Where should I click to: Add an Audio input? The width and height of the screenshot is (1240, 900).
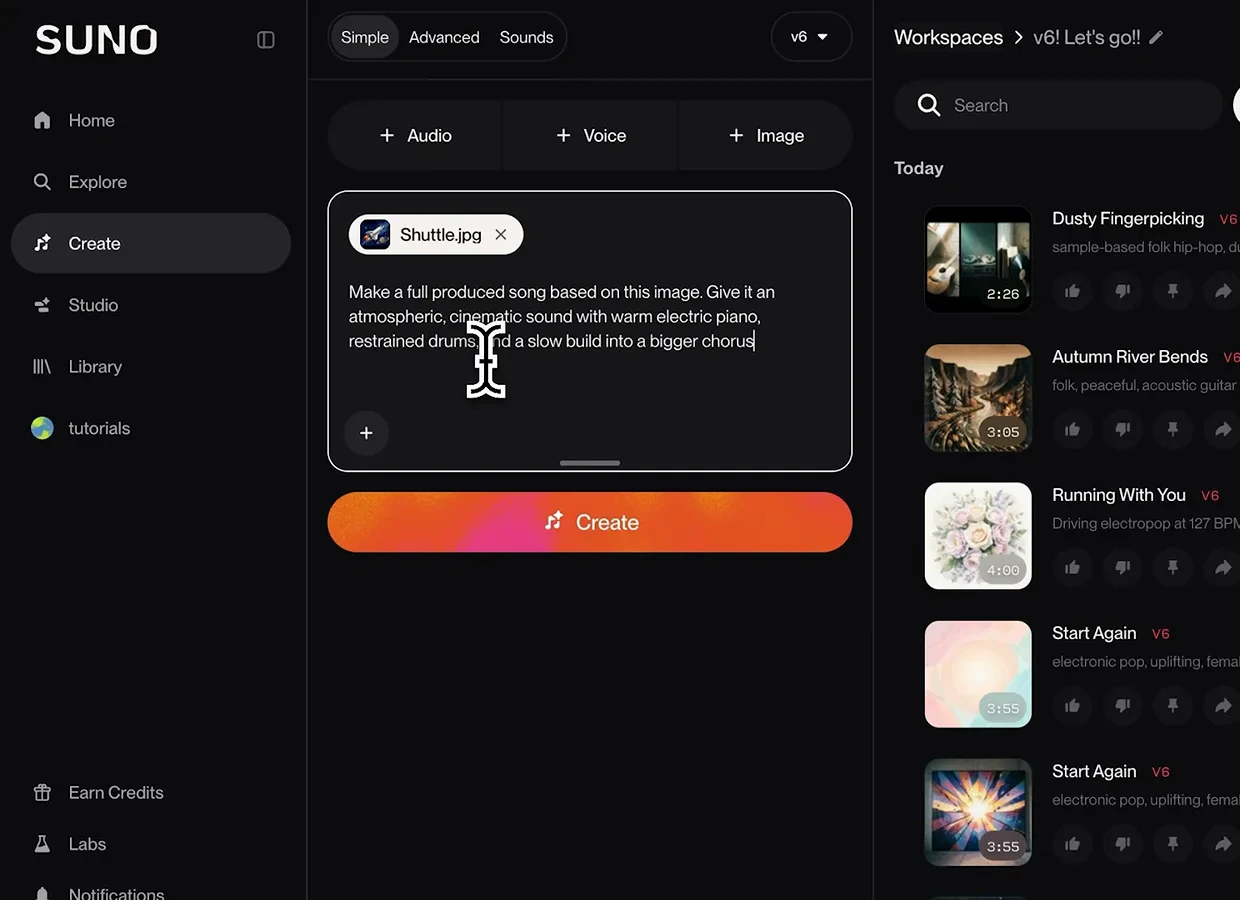point(415,135)
